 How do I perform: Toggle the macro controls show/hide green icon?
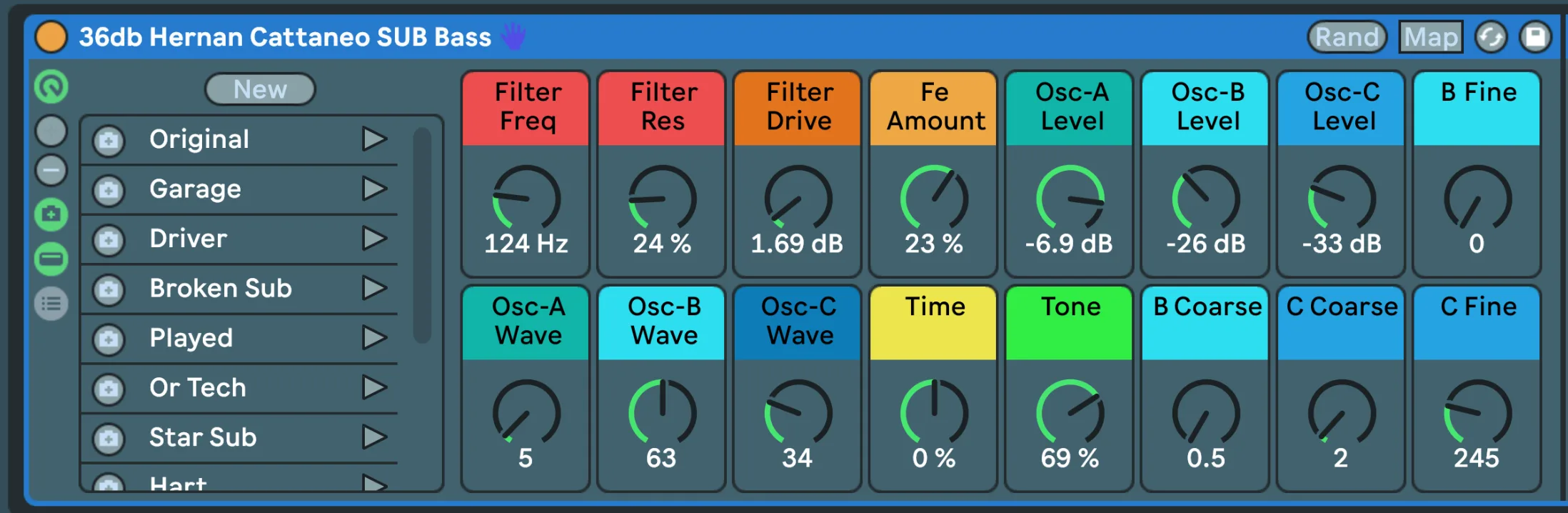point(51,86)
